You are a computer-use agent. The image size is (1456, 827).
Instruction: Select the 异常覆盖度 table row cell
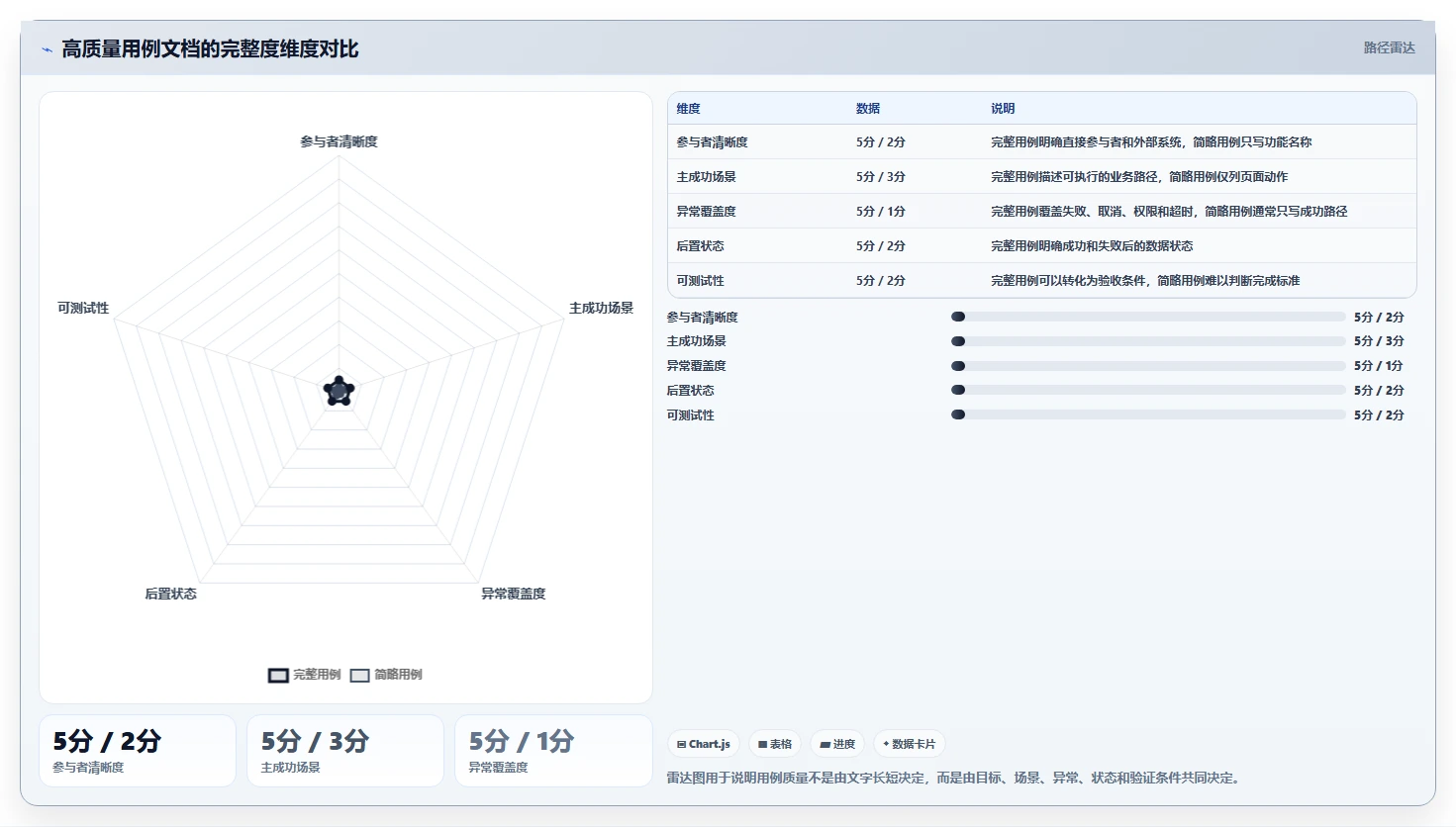[x=706, y=212]
